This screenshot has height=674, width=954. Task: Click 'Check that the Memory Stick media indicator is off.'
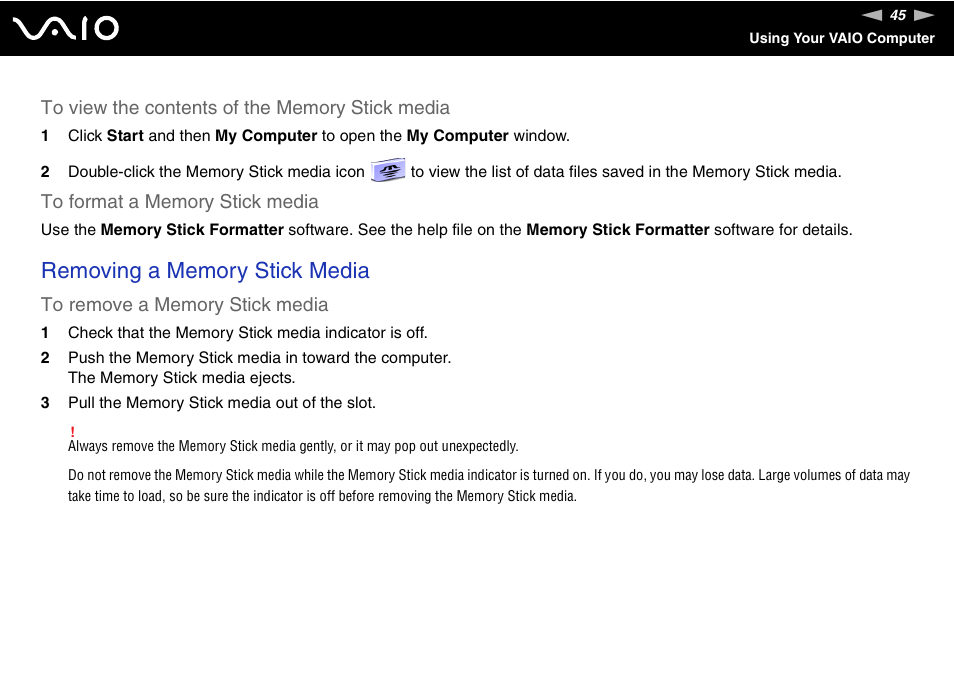click(248, 333)
